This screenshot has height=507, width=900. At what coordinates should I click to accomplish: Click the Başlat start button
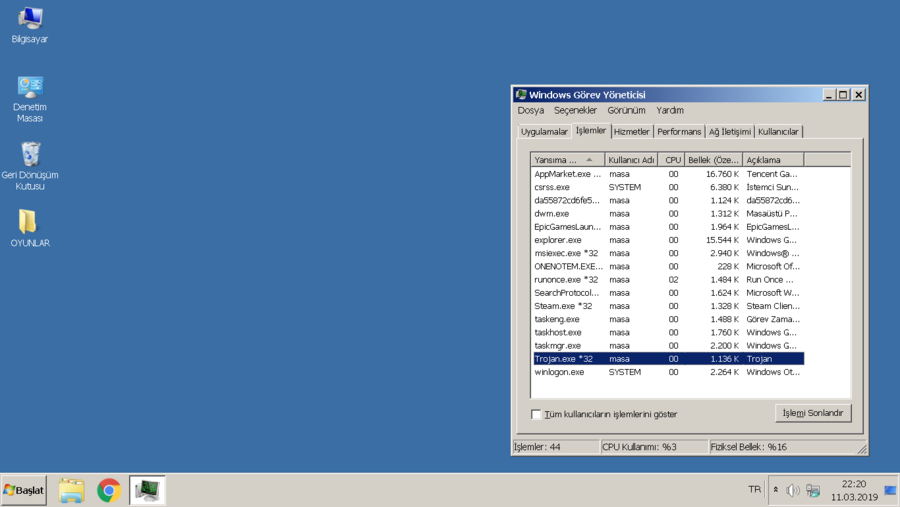coord(24,490)
